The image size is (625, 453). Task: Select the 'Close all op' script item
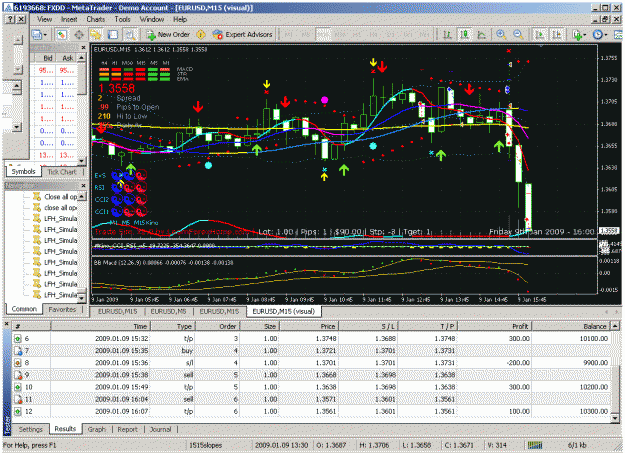tap(55, 197)
